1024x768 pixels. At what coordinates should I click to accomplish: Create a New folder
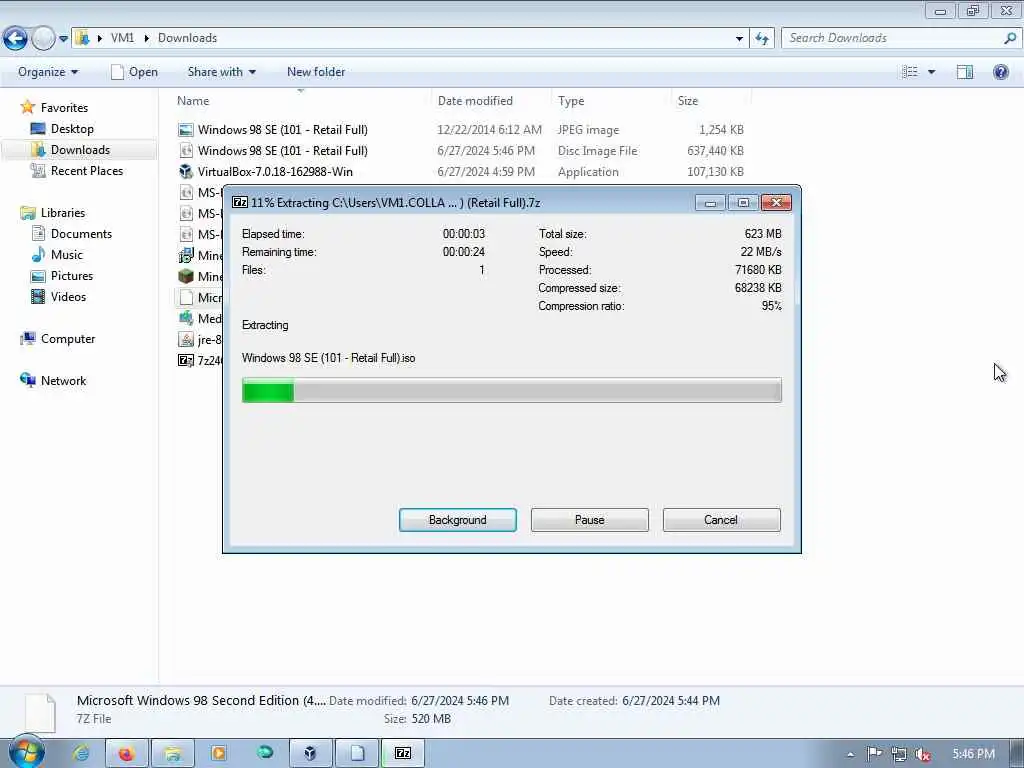click(x=316, y=72)
